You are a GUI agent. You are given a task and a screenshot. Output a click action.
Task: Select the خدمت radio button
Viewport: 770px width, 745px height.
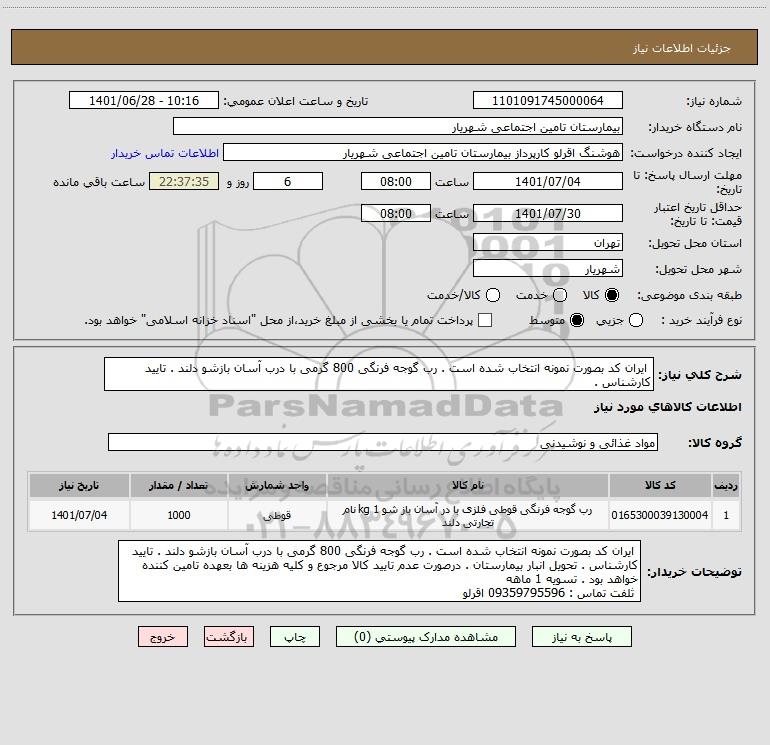(560, 295)
